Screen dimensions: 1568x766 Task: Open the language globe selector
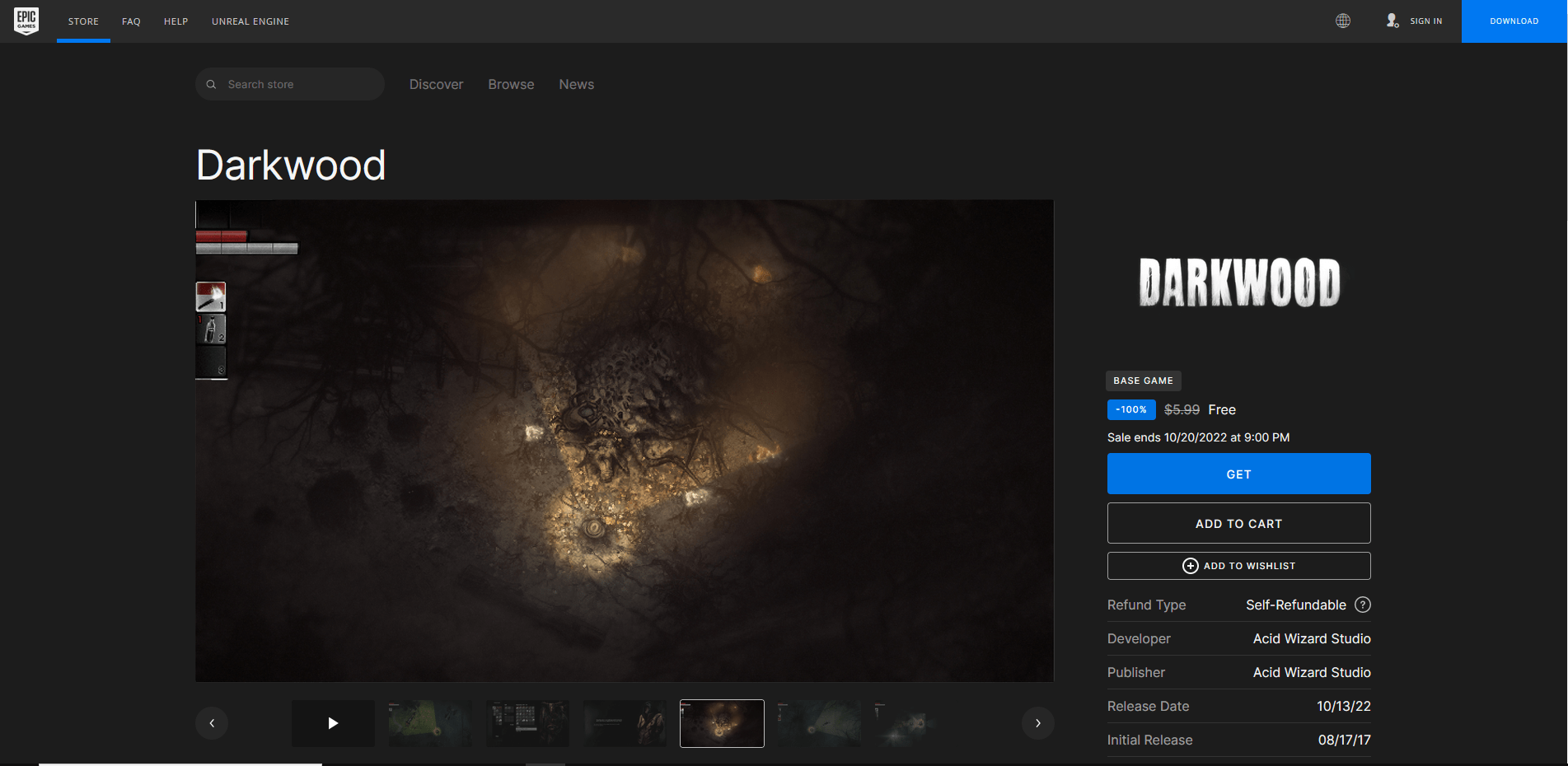pos(1343,21)
